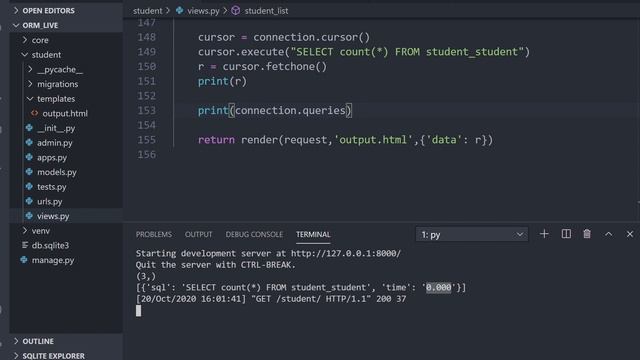Click the GET /student/ log line
Image resolution: width=640 pixels, height=360 pixels.
click(271, 299)
